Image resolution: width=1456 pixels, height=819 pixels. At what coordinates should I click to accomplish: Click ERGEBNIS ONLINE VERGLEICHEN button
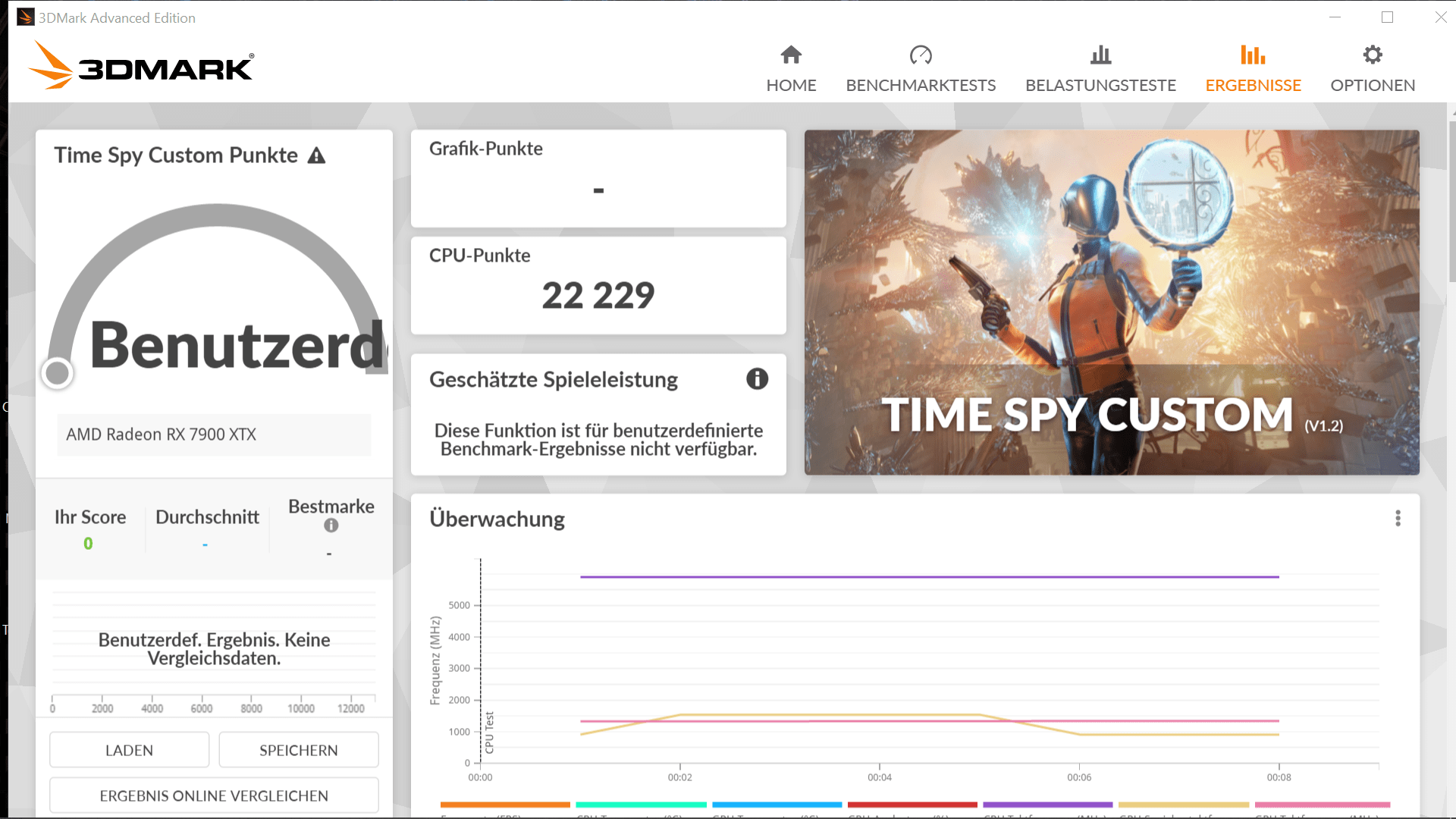(x=214, y=795)
